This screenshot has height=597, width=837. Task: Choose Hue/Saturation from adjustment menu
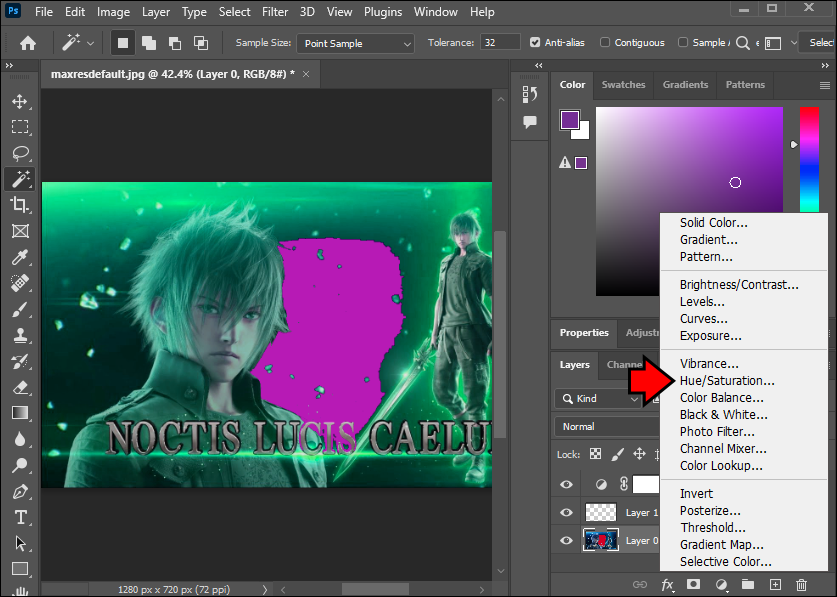point(727,381)
